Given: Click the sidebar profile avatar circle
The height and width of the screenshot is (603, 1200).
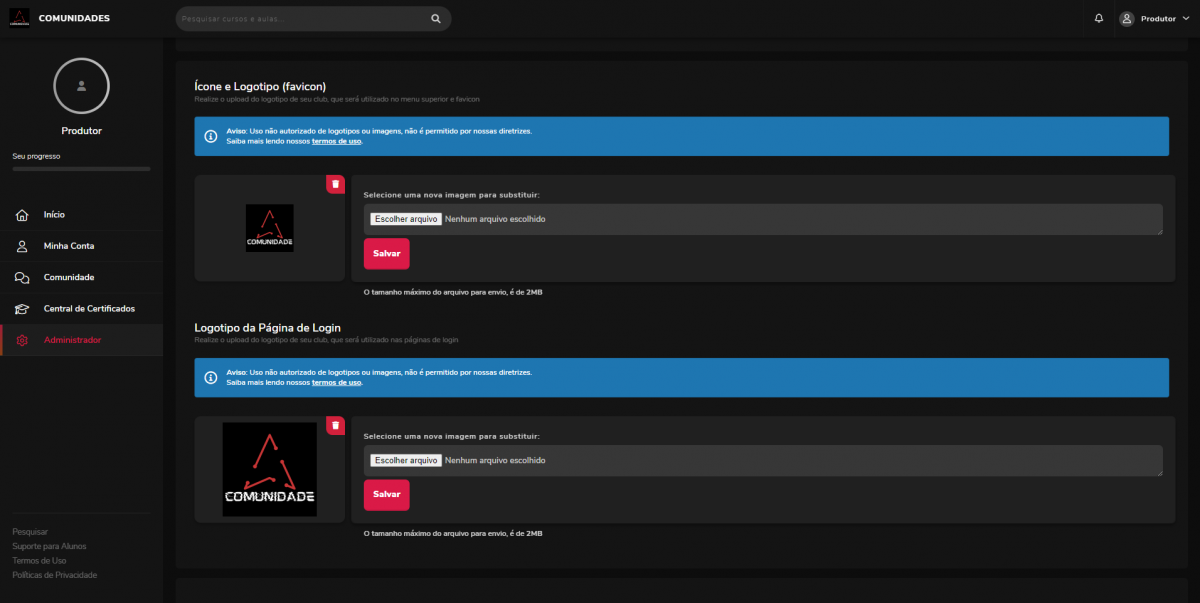Looking at the screenshot, I should 81,86.
